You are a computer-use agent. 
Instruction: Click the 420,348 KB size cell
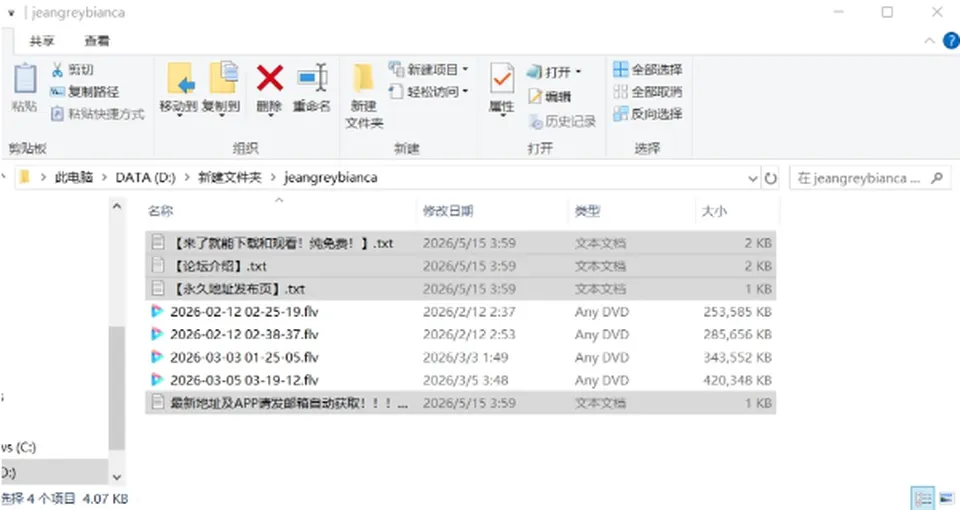click(x=737, y=380)
